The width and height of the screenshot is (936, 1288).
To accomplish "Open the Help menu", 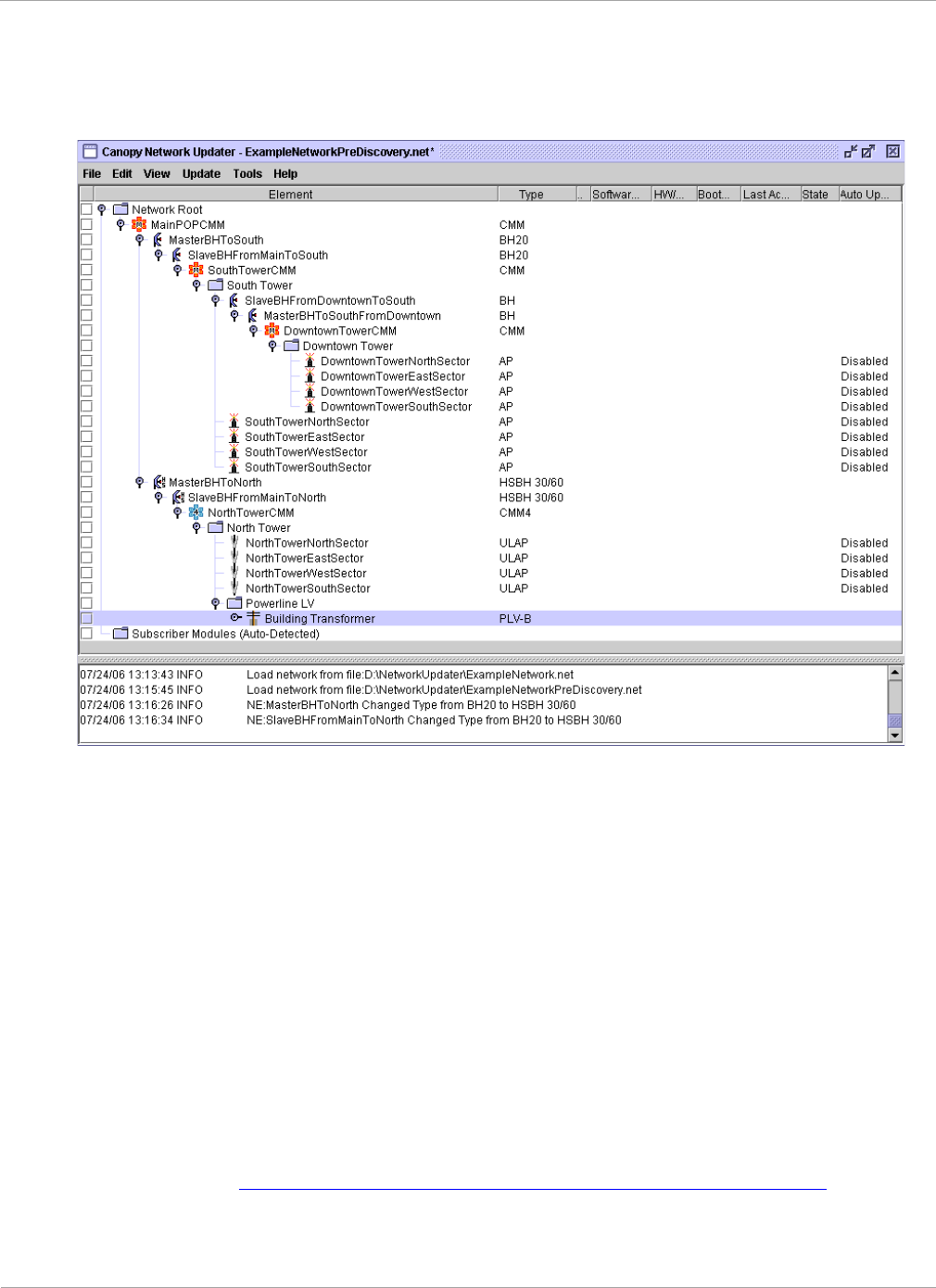I will click(x=285, y=173).
